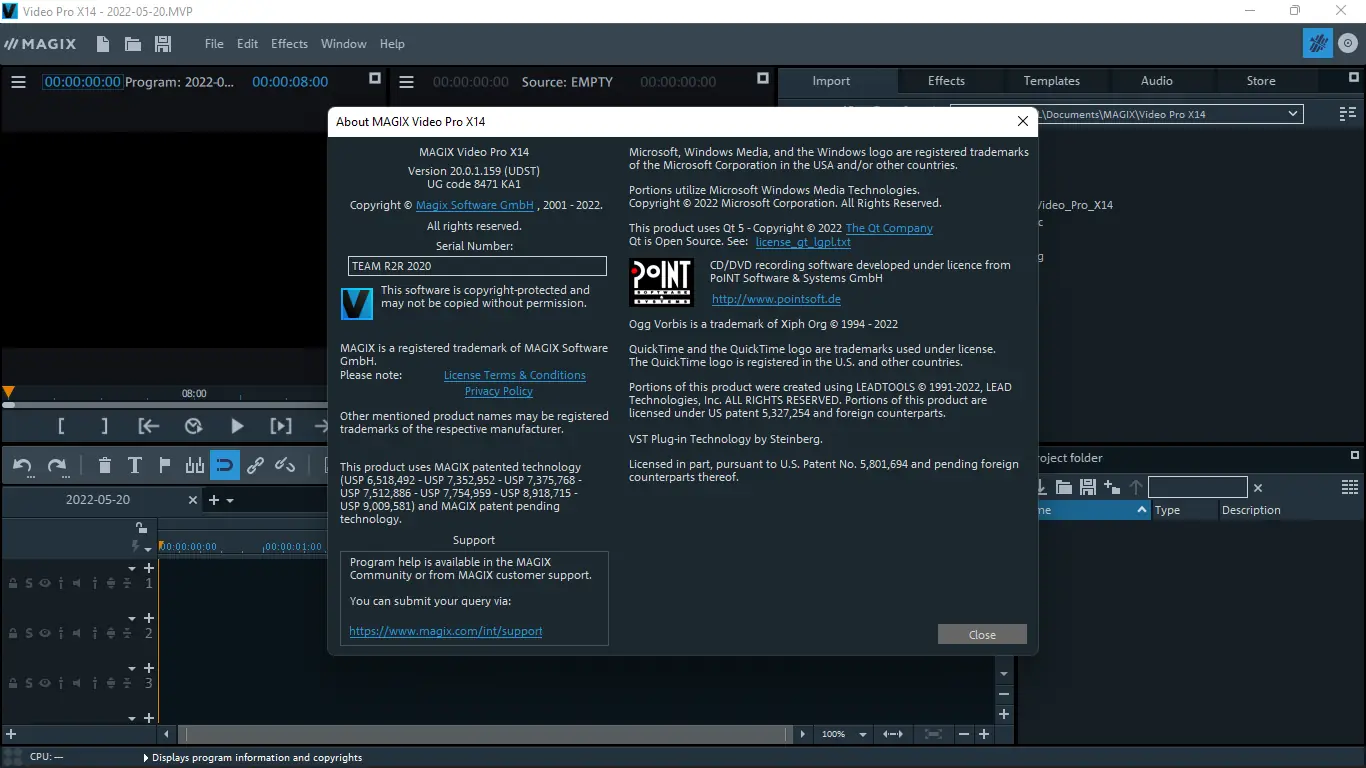
Task: Click the disc burn icon at top right
Action: (1348, 43)
